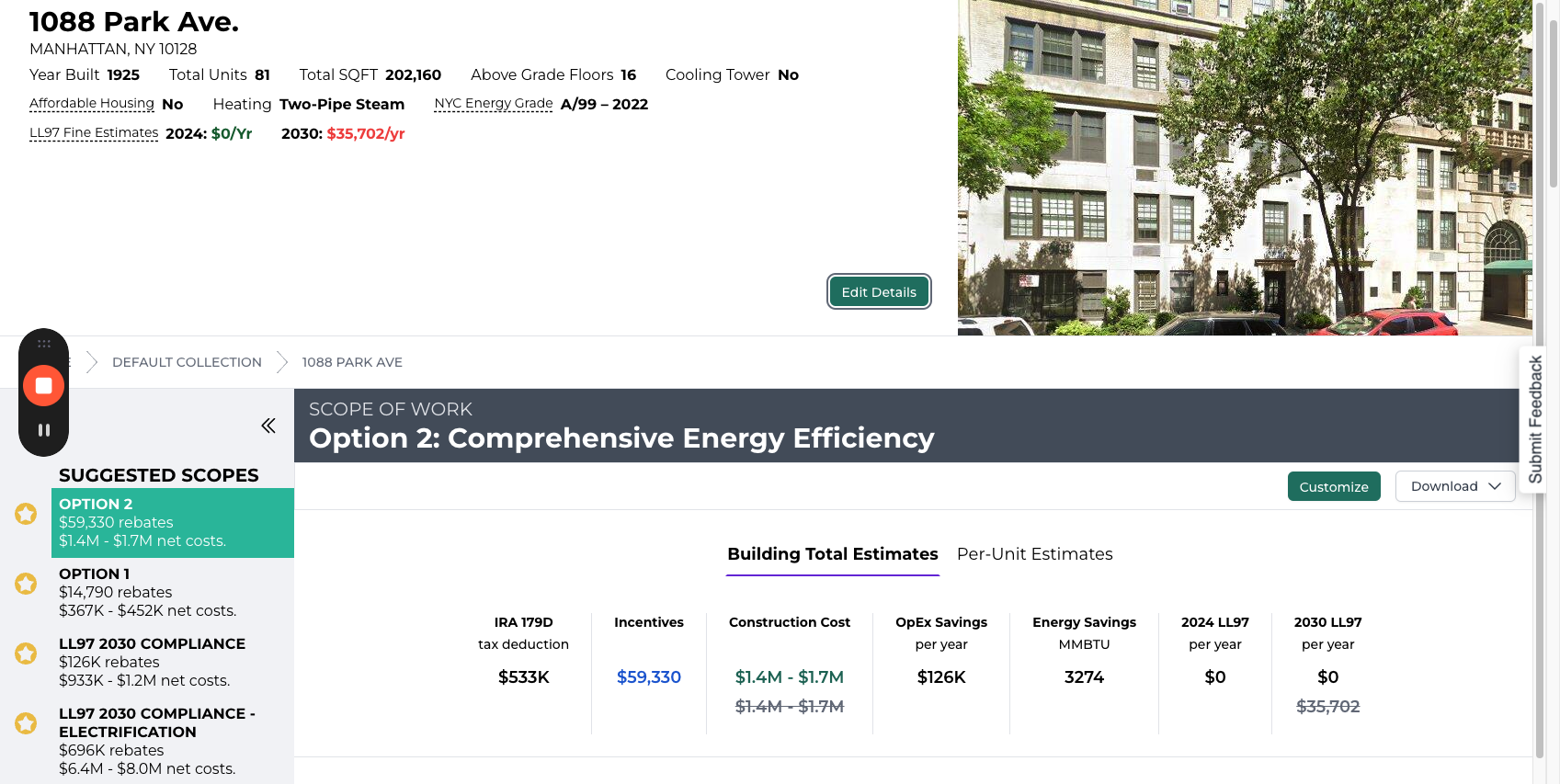Open the Submit Feedback side tab
The height and width of the screenshot is (784, 1560).
1534,419
